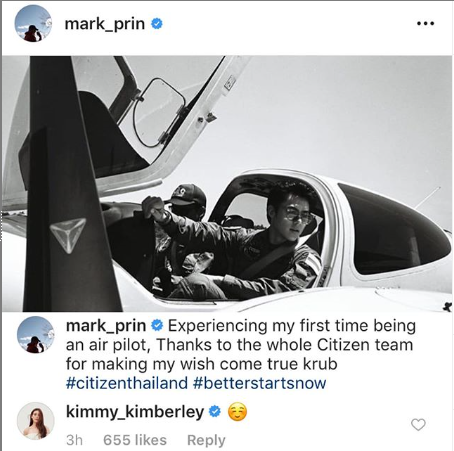
Task: Open kimmy_kimberley's profile picture
Action: pos(36,421)
